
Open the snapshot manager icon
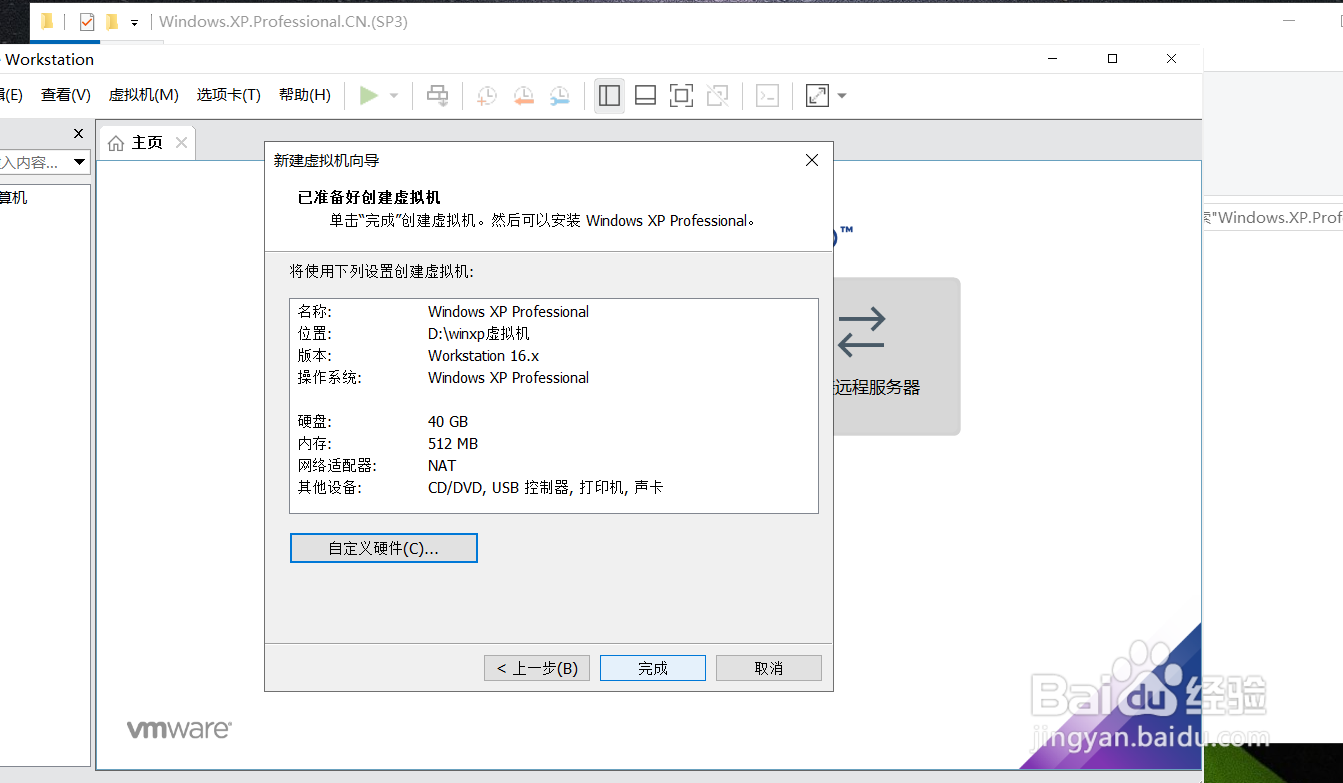pos(559,96)
